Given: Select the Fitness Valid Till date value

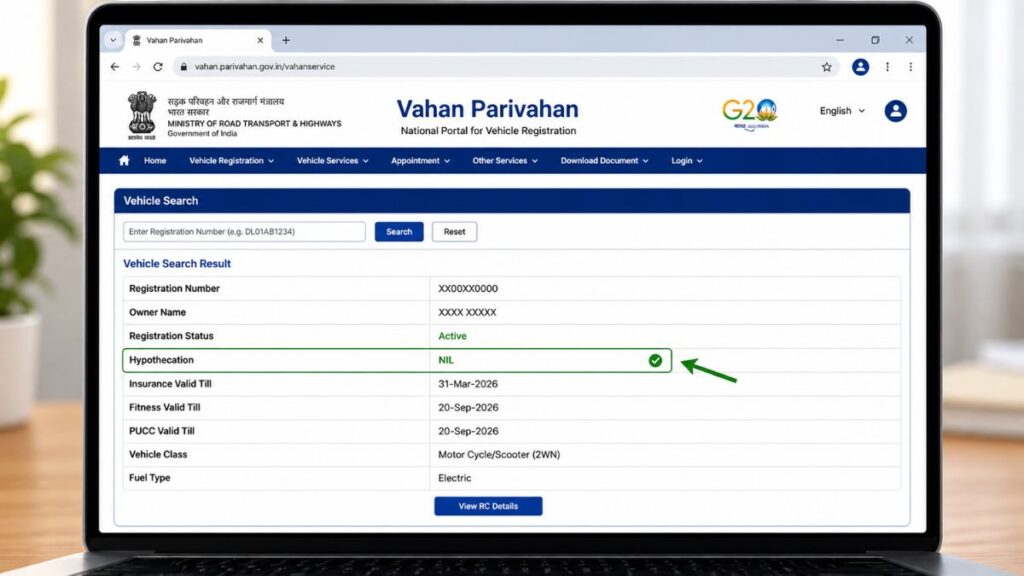Looking at the screenshot, I should tap(468, 408).
